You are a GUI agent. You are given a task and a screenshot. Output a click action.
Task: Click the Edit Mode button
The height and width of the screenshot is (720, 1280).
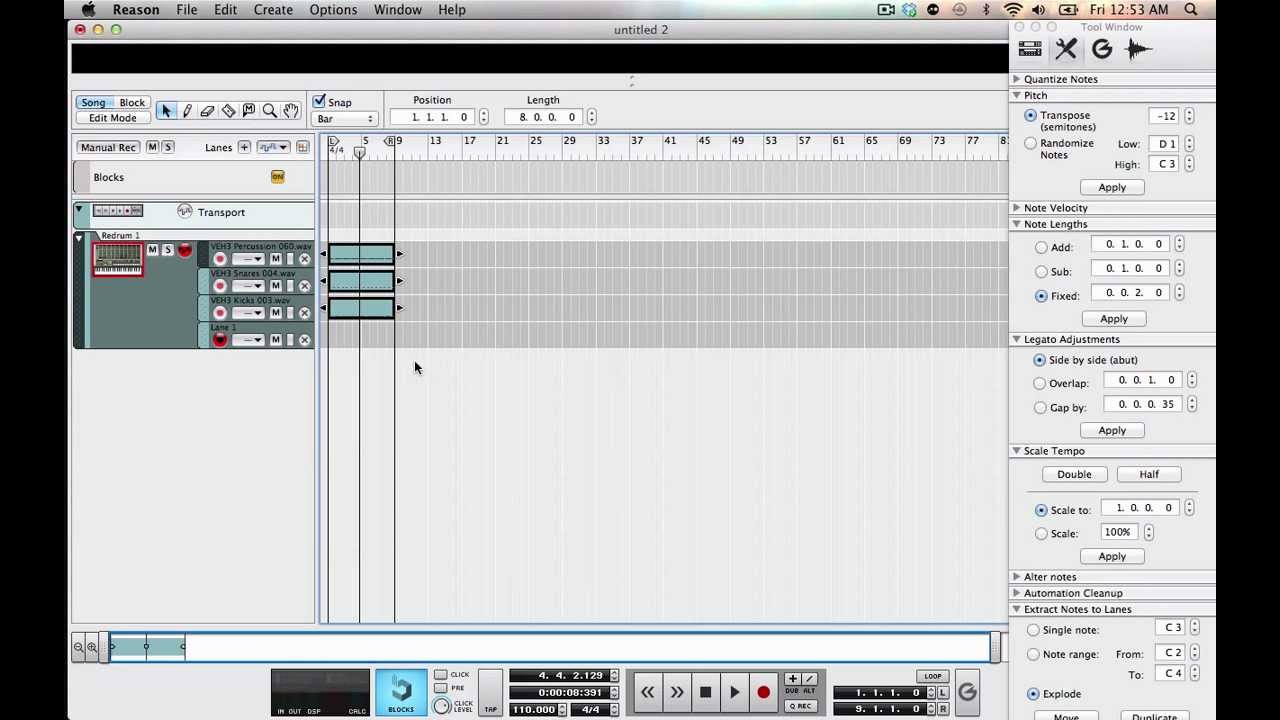click(113, 118)
